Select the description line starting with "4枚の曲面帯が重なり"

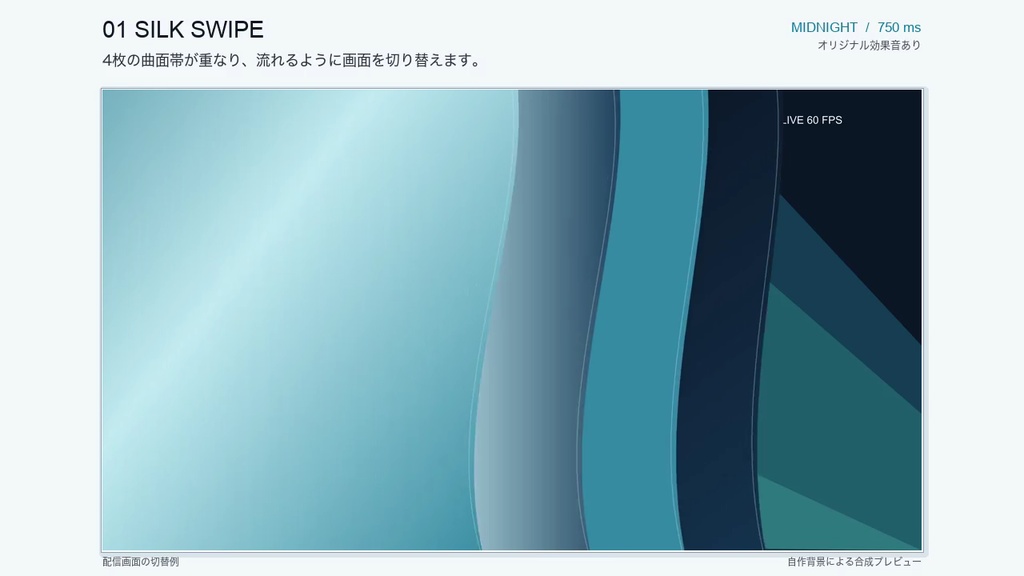(x=292, y=60)
